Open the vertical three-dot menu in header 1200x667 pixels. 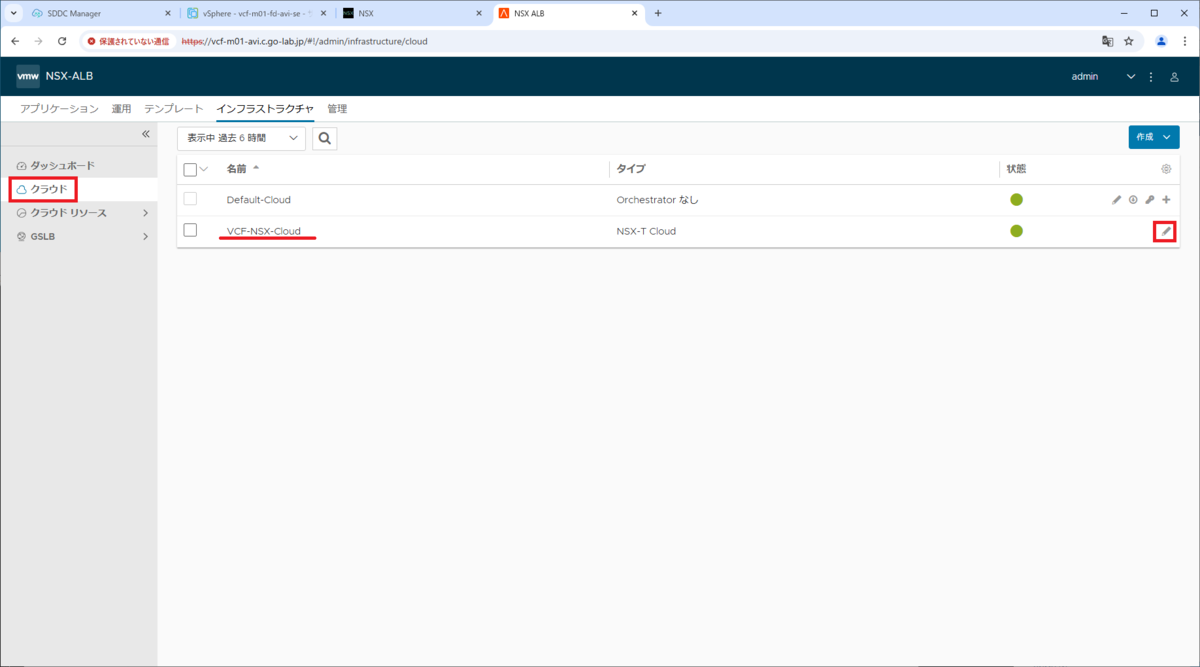(x=1151, y=77)
